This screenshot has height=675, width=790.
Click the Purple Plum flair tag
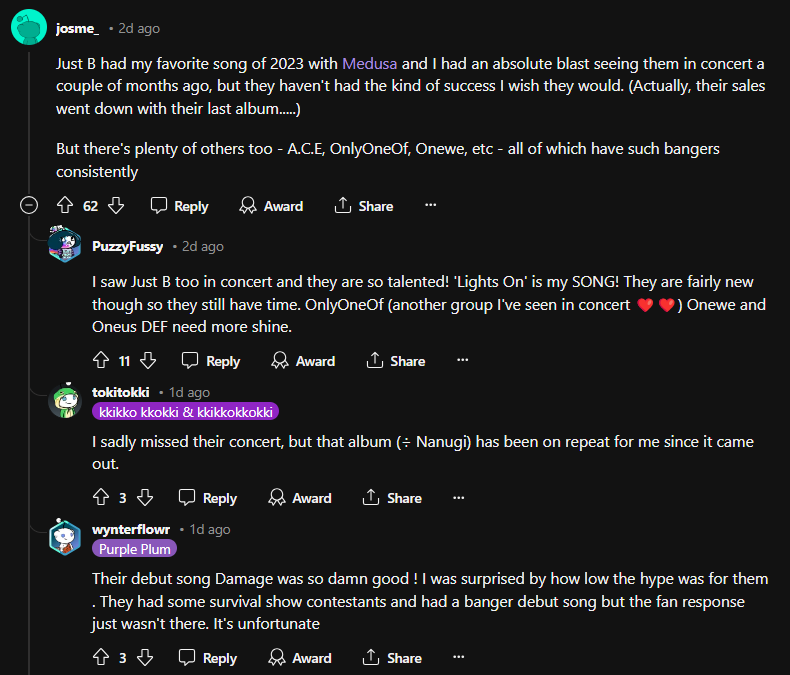point(135,548)
